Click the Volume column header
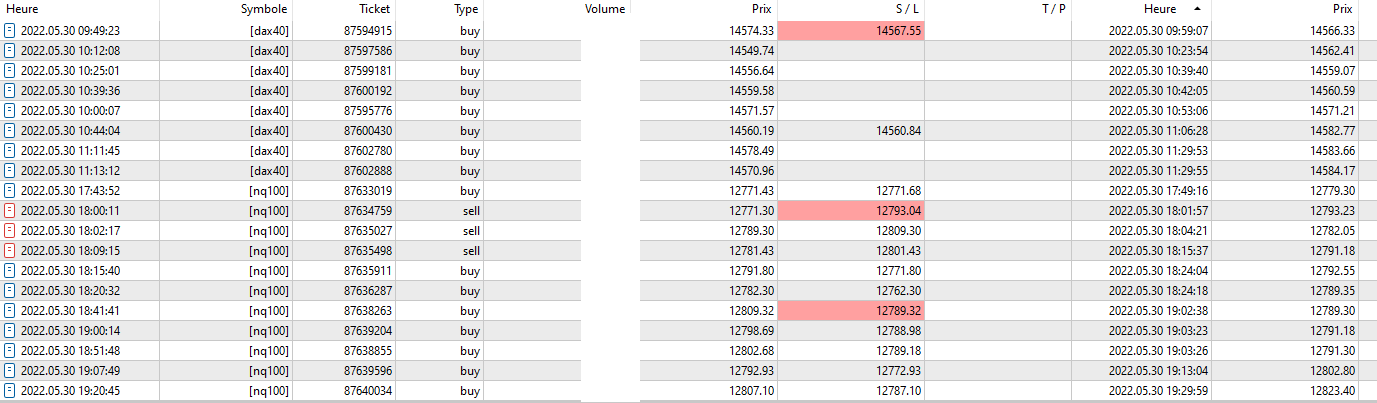Image resolution: width=1377 pixels, height=403 pixels. pos(605,9)
